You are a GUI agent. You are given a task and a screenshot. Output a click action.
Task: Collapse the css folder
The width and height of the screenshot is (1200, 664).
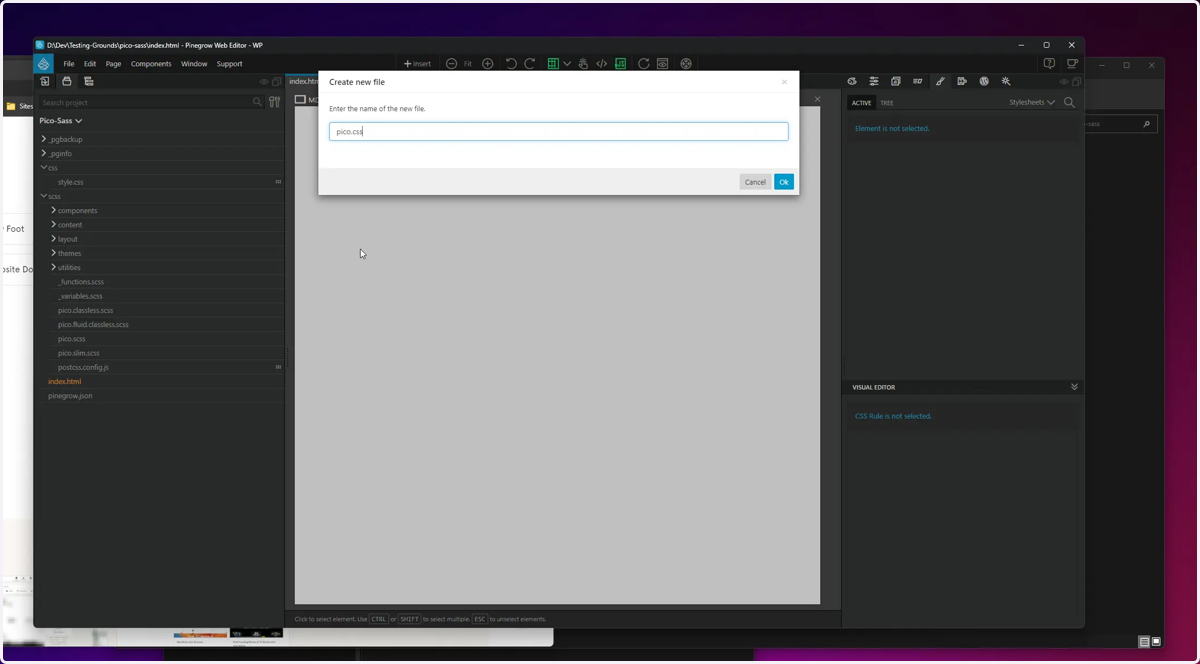click(44, 167)
